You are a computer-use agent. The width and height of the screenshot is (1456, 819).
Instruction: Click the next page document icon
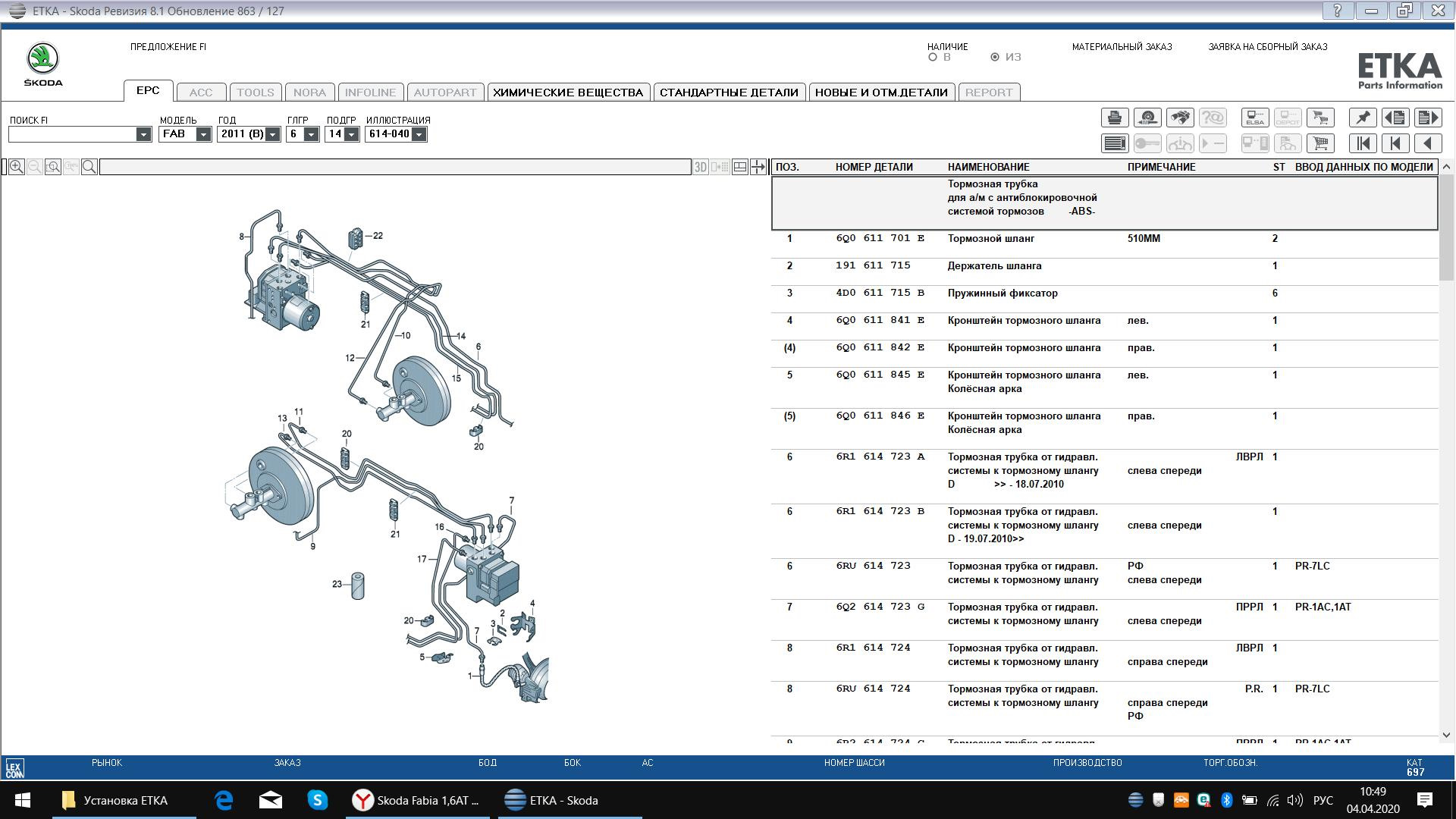tap(1428, 118)
